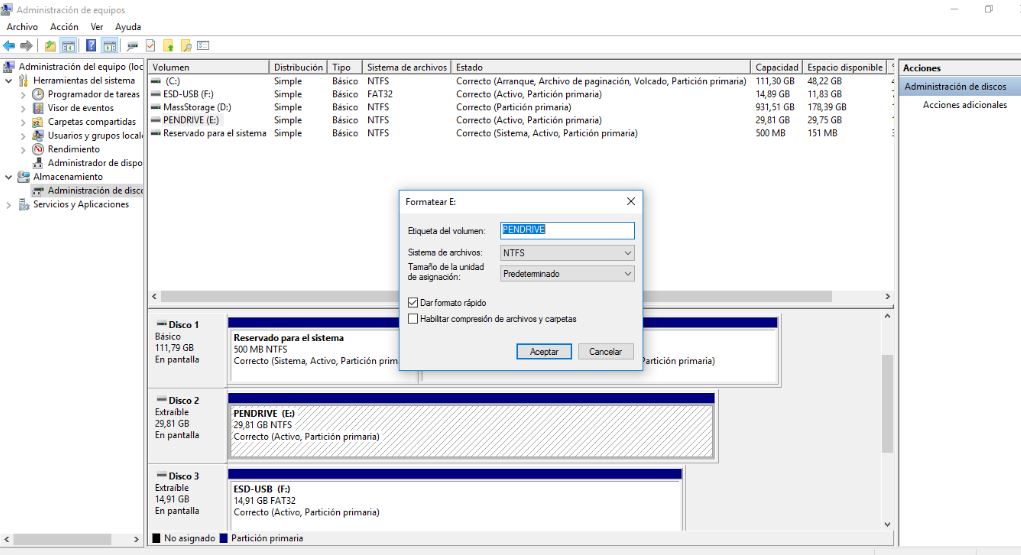Screen dimensions: 1021x555
Task: Click the blue Back arrow in toolbar
Action: click(9, 45)
